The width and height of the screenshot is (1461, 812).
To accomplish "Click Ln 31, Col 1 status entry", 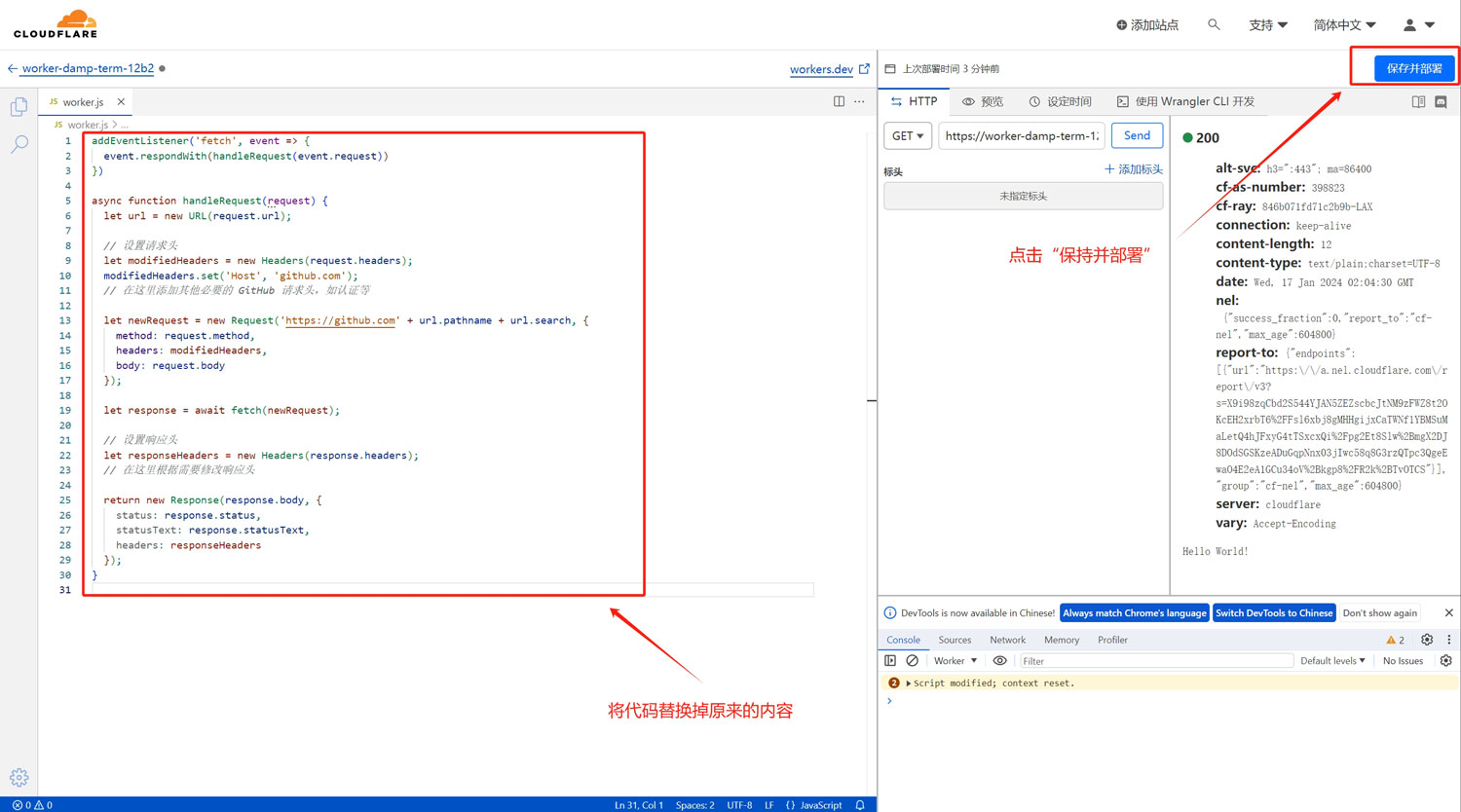I will [639, 805].
